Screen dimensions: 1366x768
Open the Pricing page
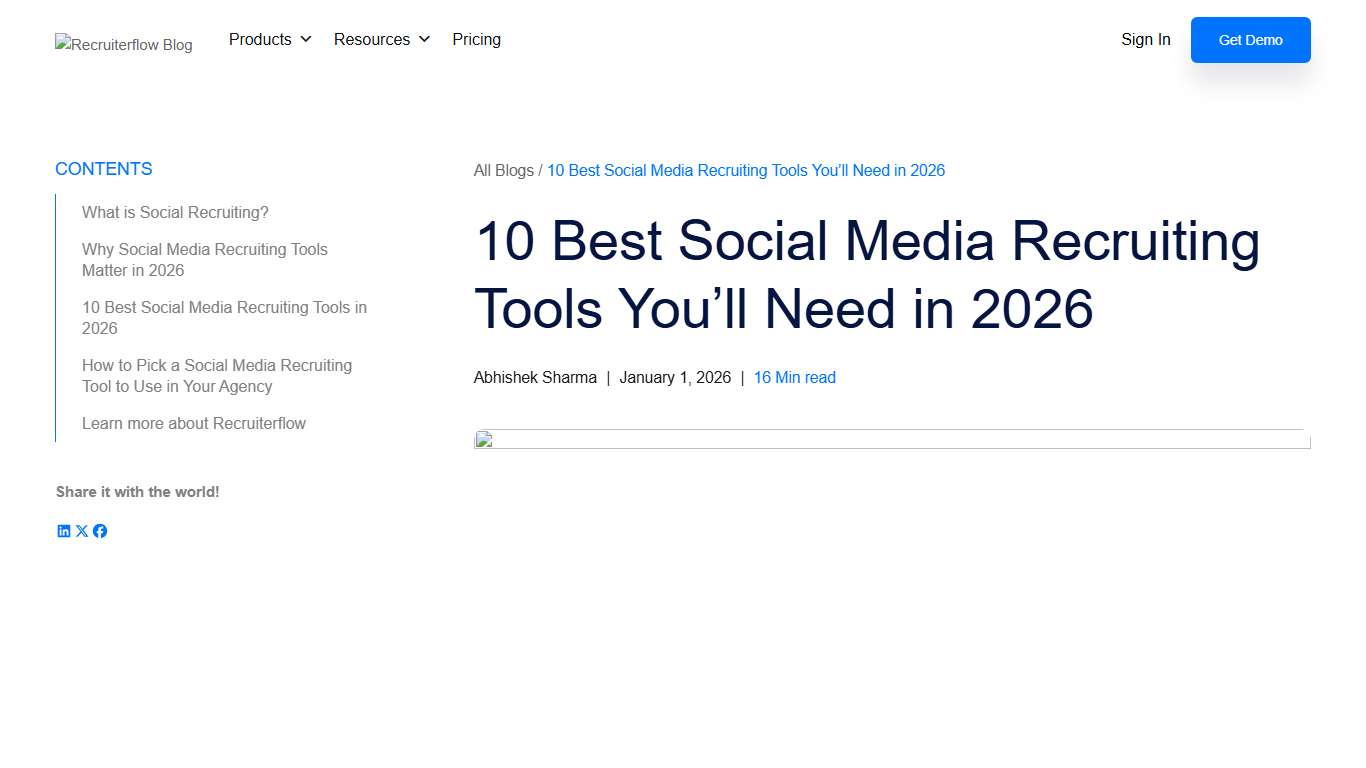tap(476, 39)
